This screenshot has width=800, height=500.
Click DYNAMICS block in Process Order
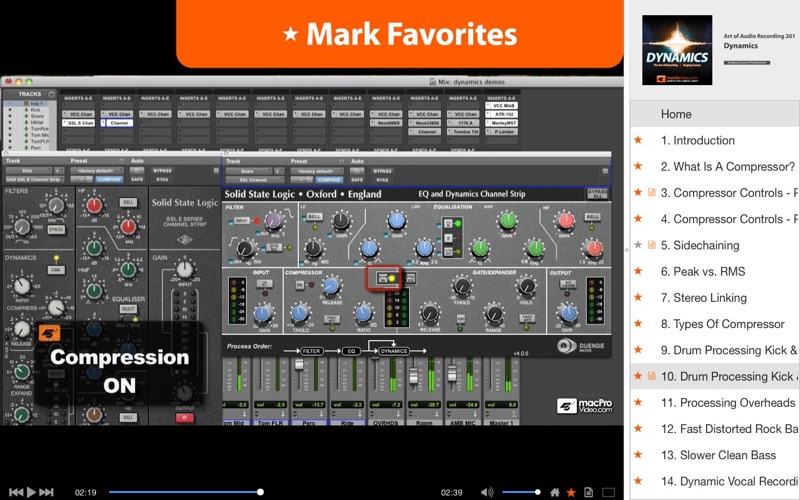(x=393, y=351)
